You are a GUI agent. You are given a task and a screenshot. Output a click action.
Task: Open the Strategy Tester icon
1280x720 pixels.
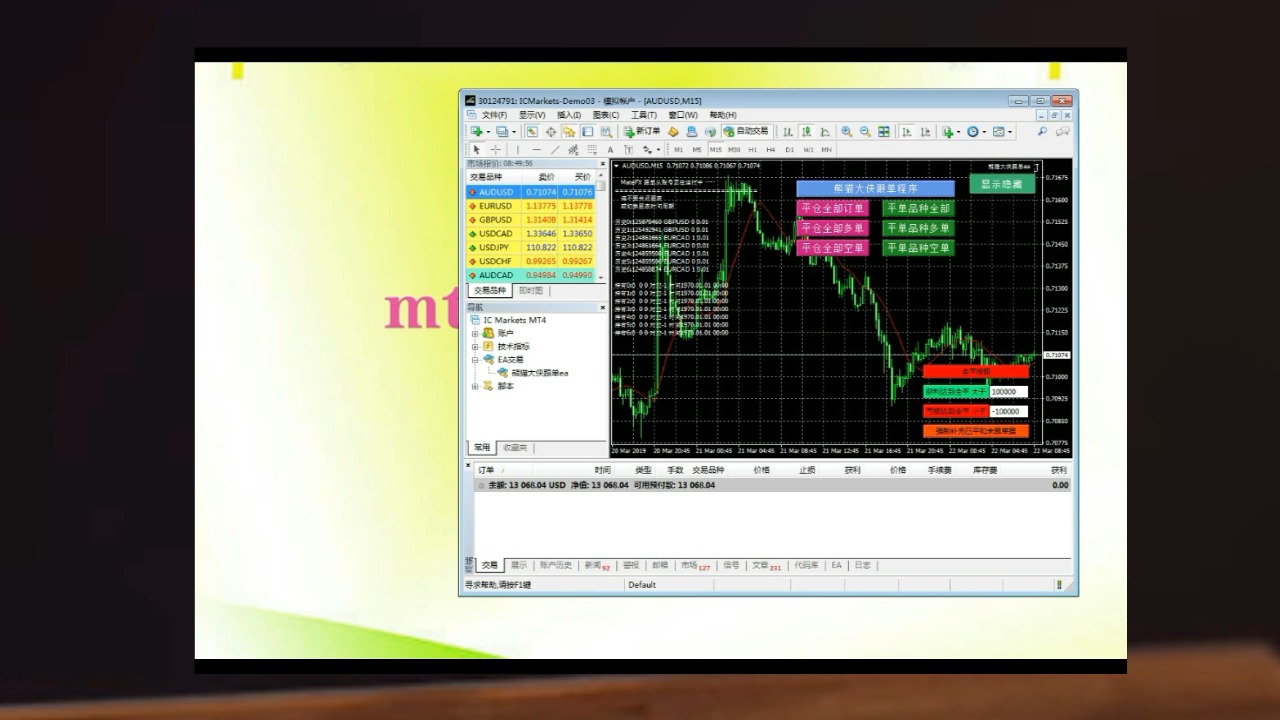coord(606,131)
